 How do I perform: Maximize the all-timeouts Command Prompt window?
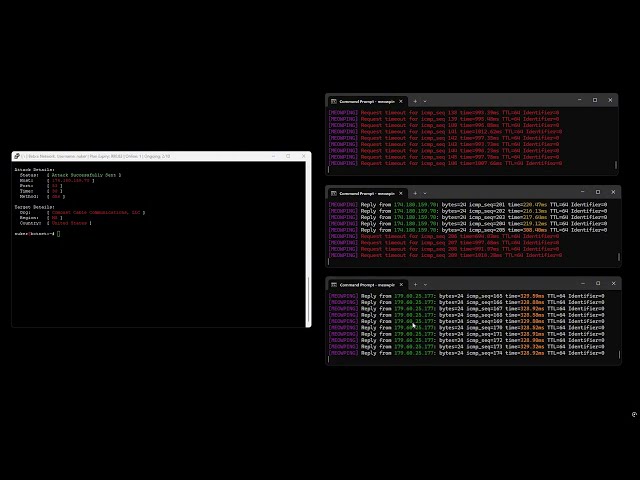coord(595,100)
